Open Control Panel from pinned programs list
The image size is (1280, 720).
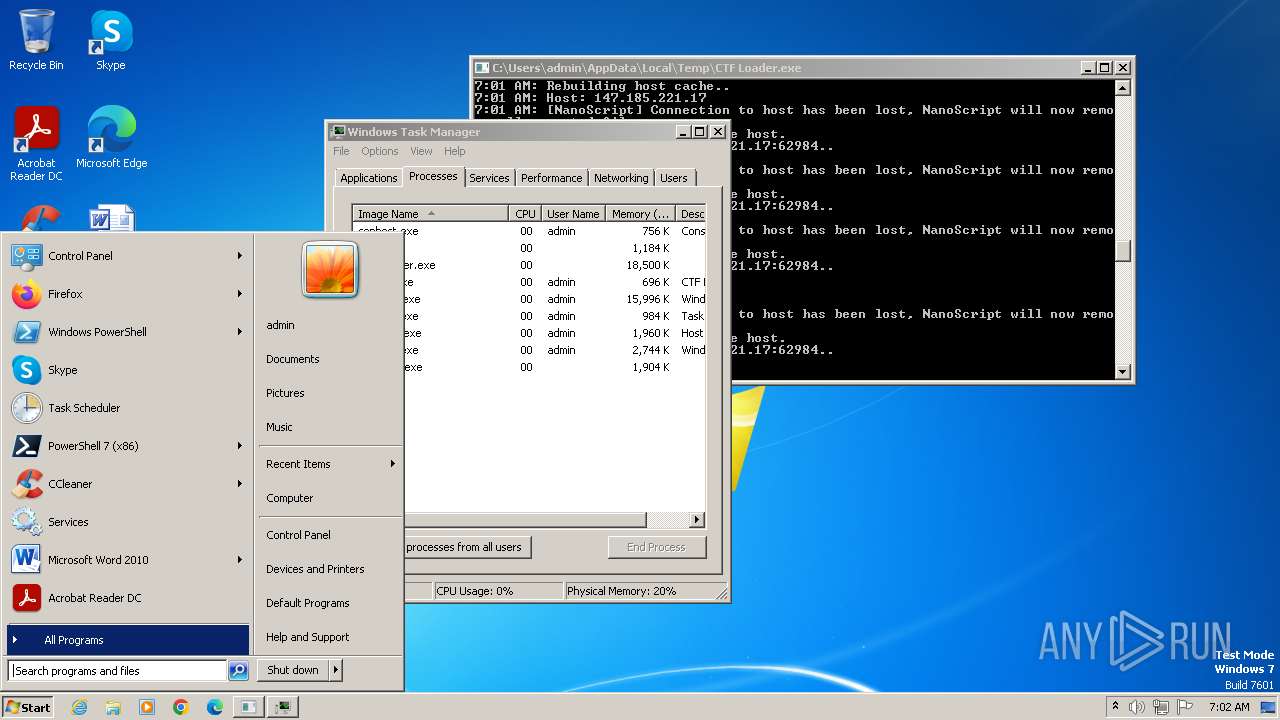coord(127,256)
